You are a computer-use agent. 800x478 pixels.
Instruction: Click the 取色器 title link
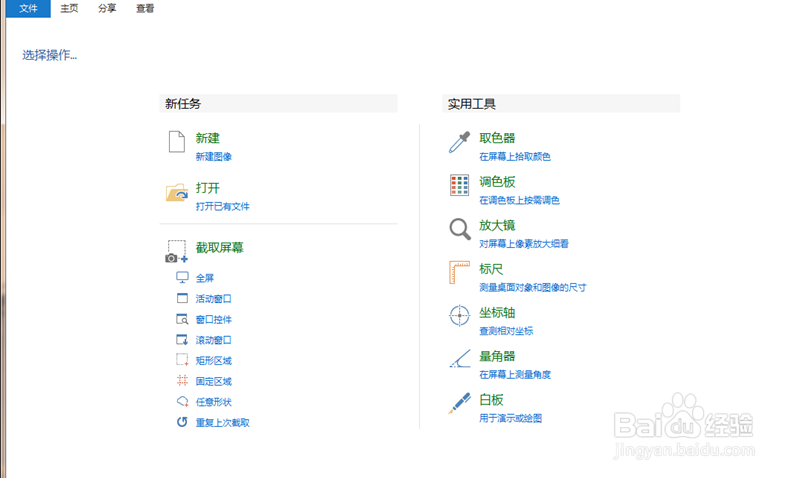(497, 138)
